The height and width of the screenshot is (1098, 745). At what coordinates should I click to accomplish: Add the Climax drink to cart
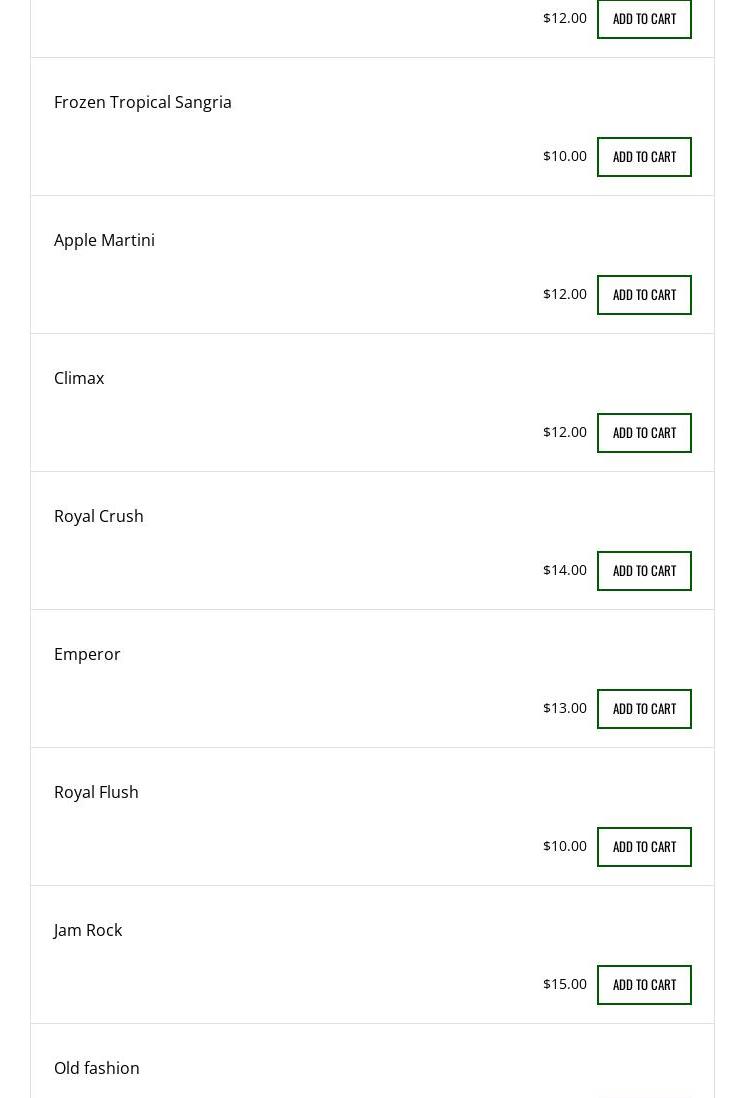click(x=644, y=433)
